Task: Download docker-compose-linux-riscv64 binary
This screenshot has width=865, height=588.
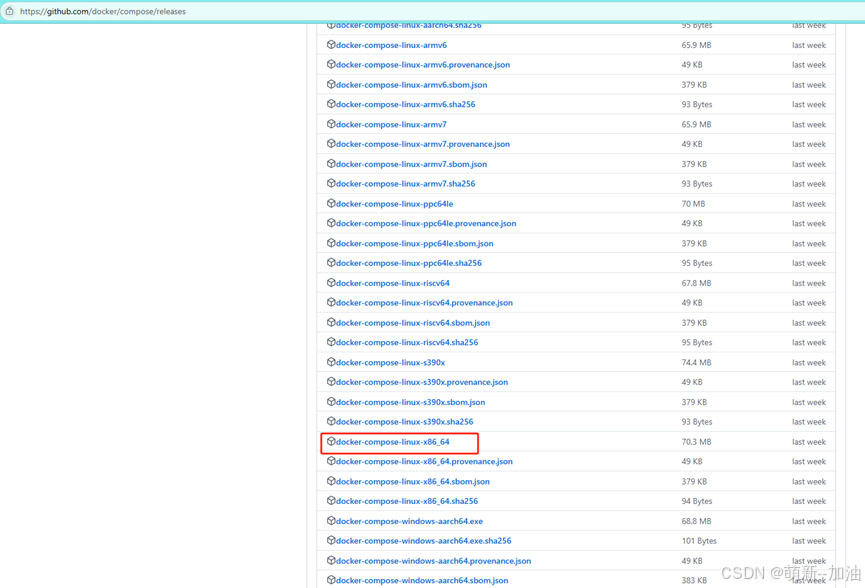Action: (x=393, y=284)
